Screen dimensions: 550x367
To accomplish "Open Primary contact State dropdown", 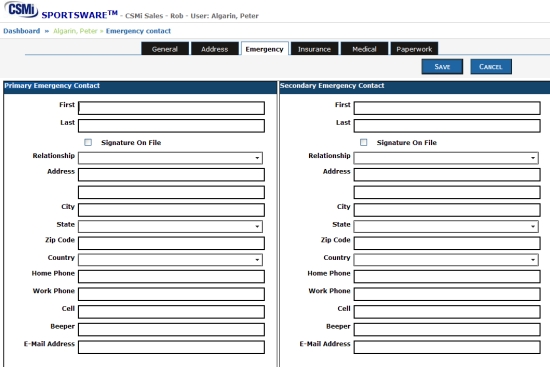I will pos(170,226).
